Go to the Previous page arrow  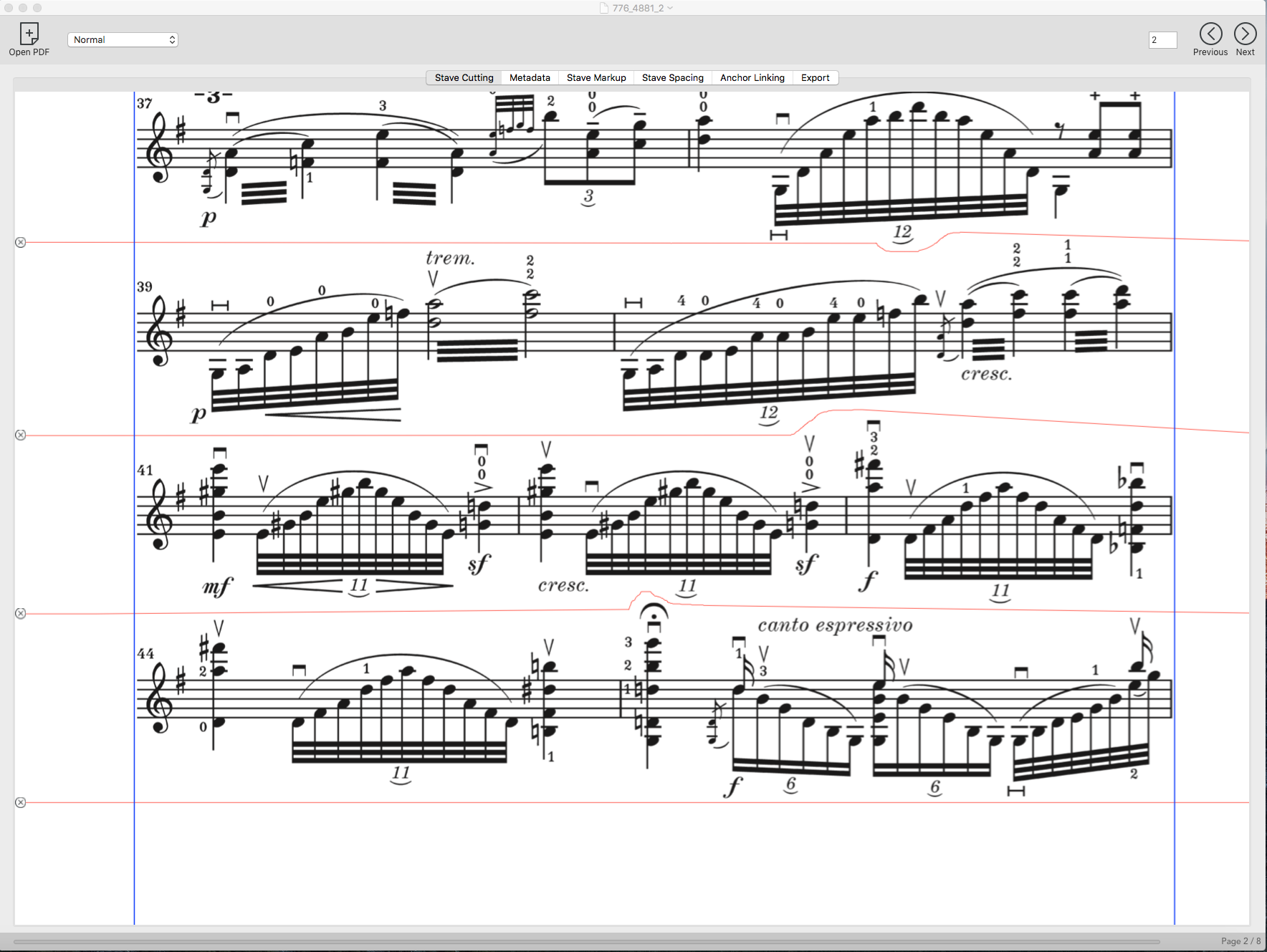[x=1210, y=34]
